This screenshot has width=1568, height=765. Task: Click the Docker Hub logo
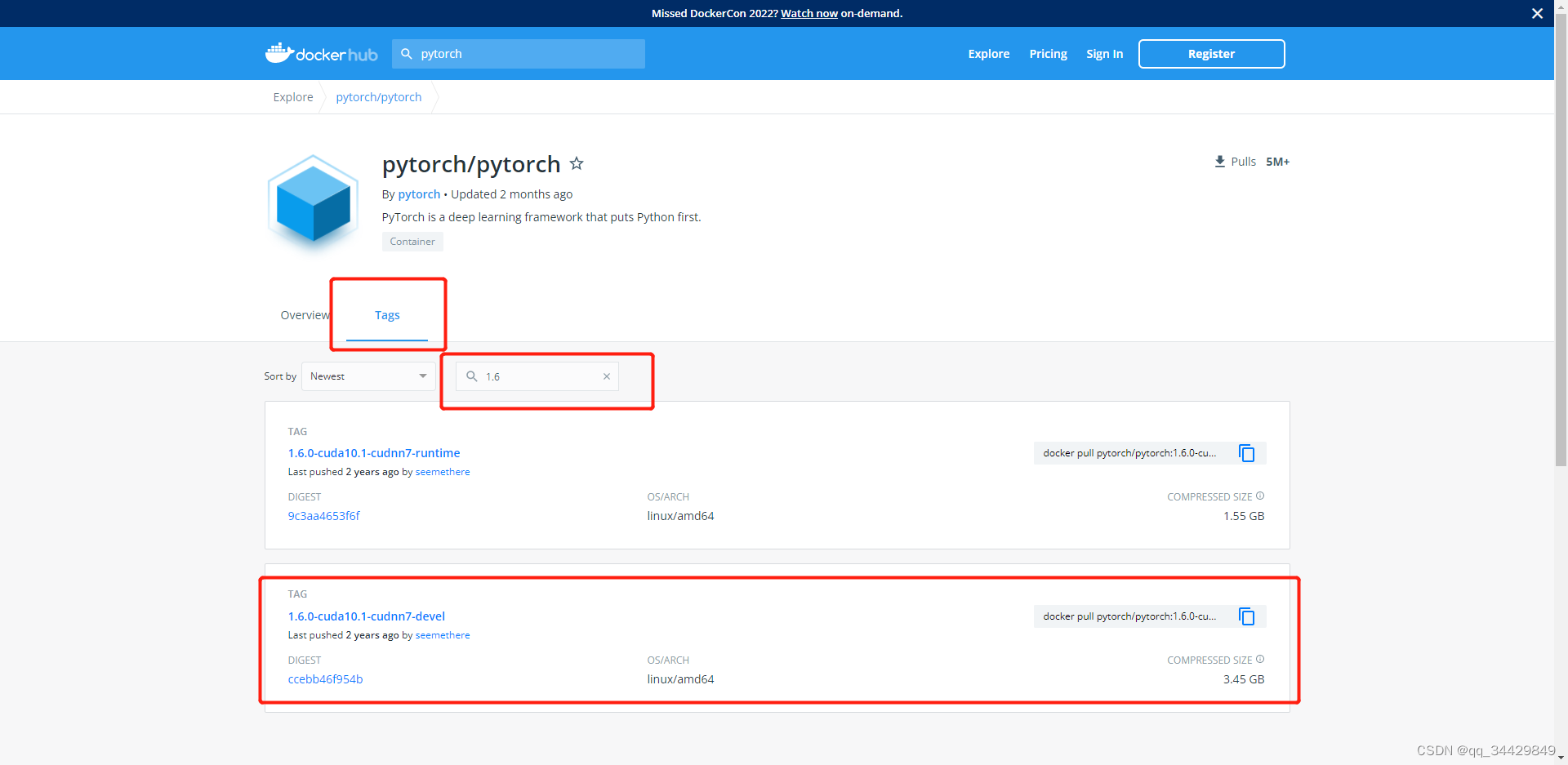(321, 53)
